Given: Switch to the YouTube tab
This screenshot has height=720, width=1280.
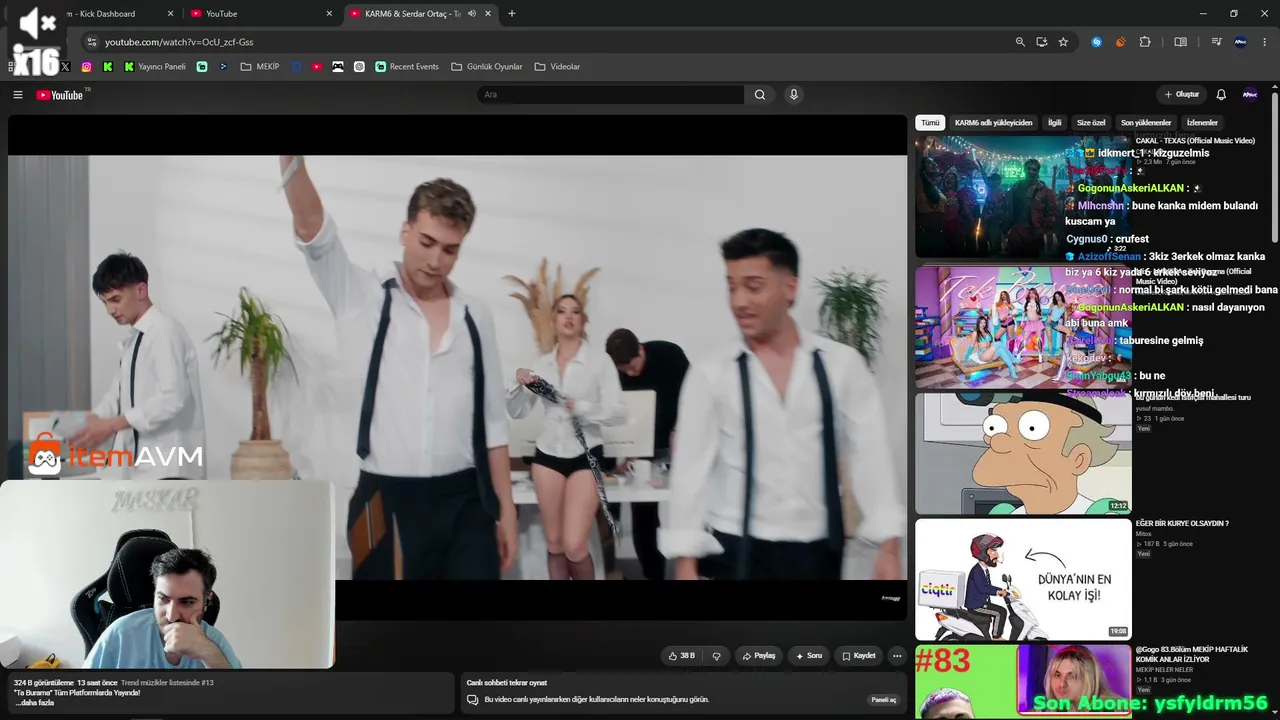Looking at the screenshot, I should point(260,14).
